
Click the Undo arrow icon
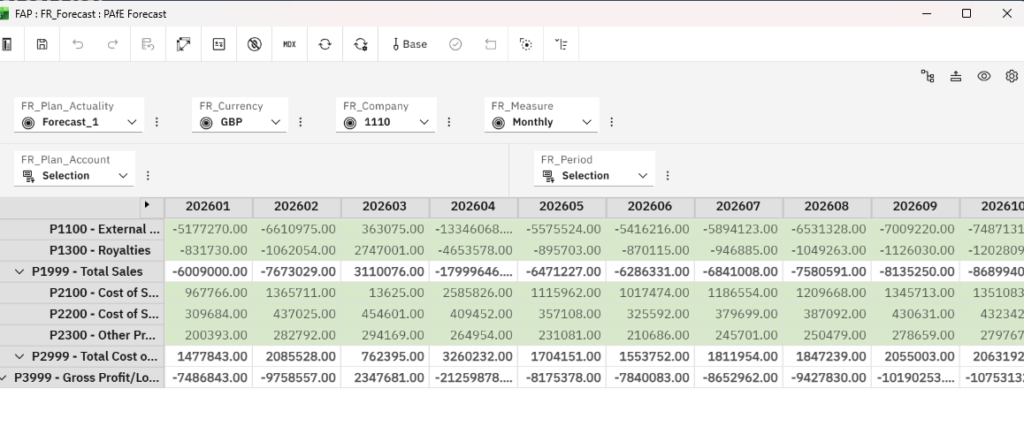tap(77, 44)
